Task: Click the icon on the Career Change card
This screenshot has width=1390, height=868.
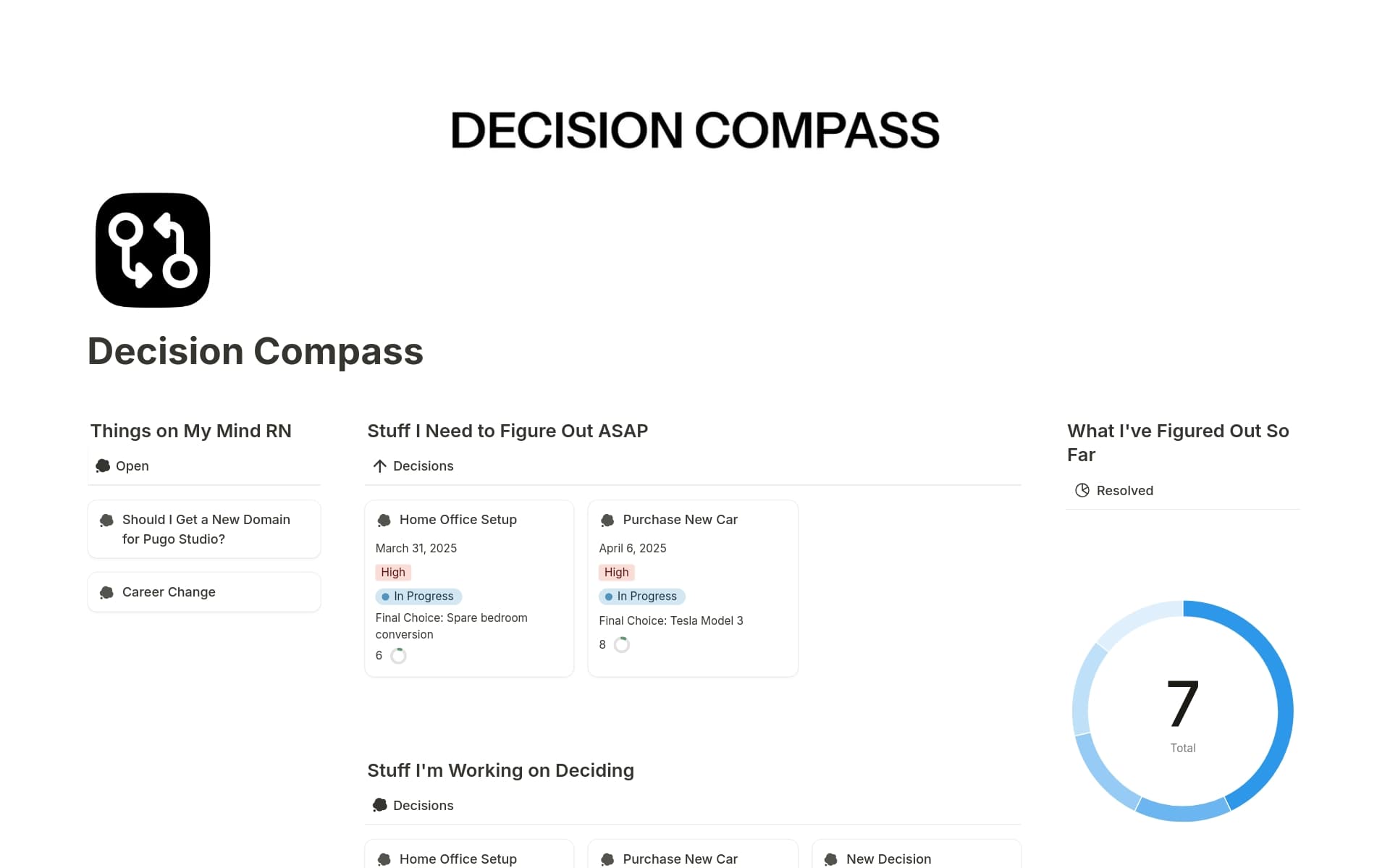Action: click(106, 591)
